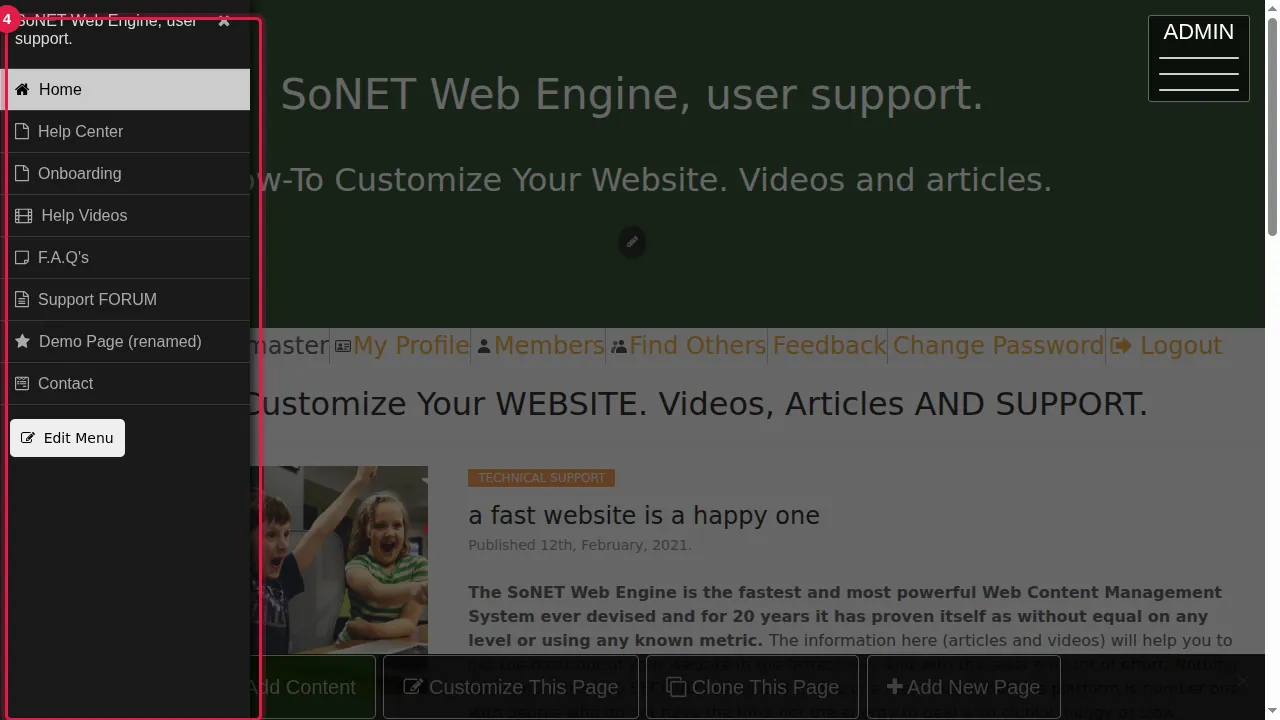Open Help Videos in the sidebar

click(x=125, y=215)
